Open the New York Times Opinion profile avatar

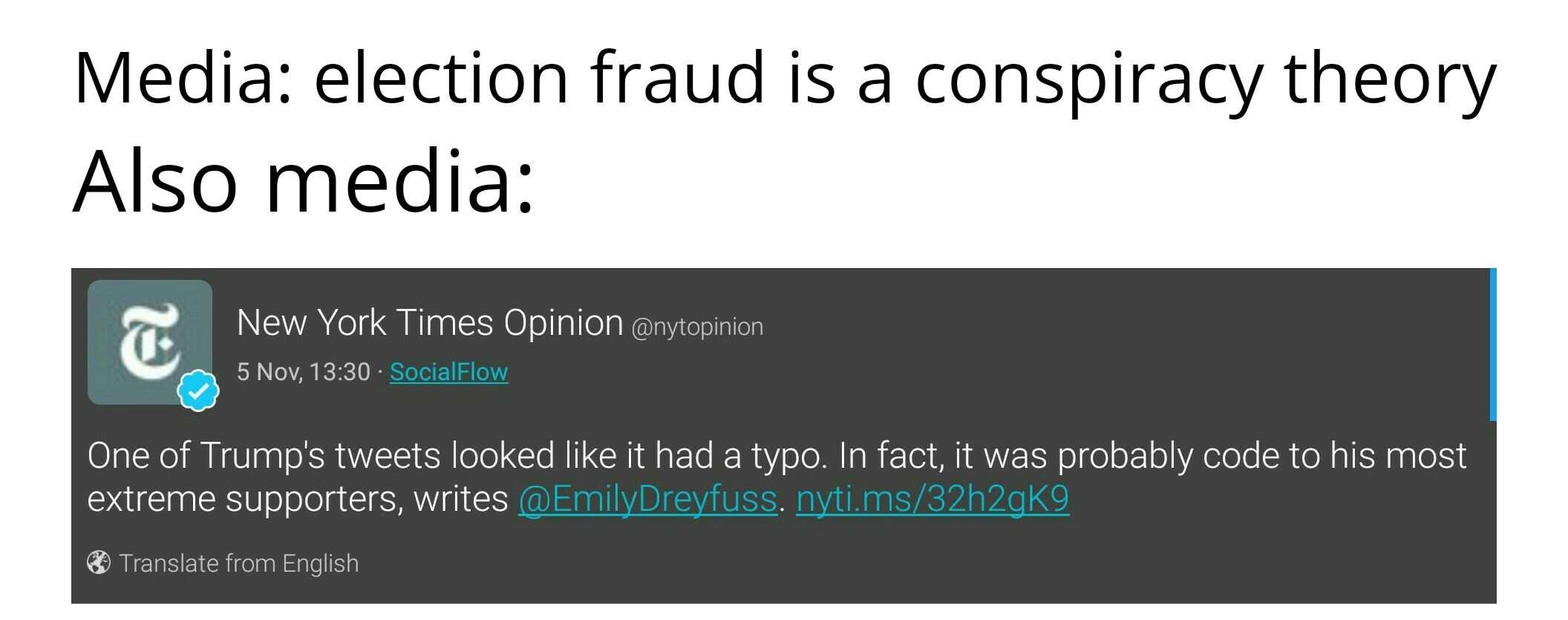[x=150, y=342]
